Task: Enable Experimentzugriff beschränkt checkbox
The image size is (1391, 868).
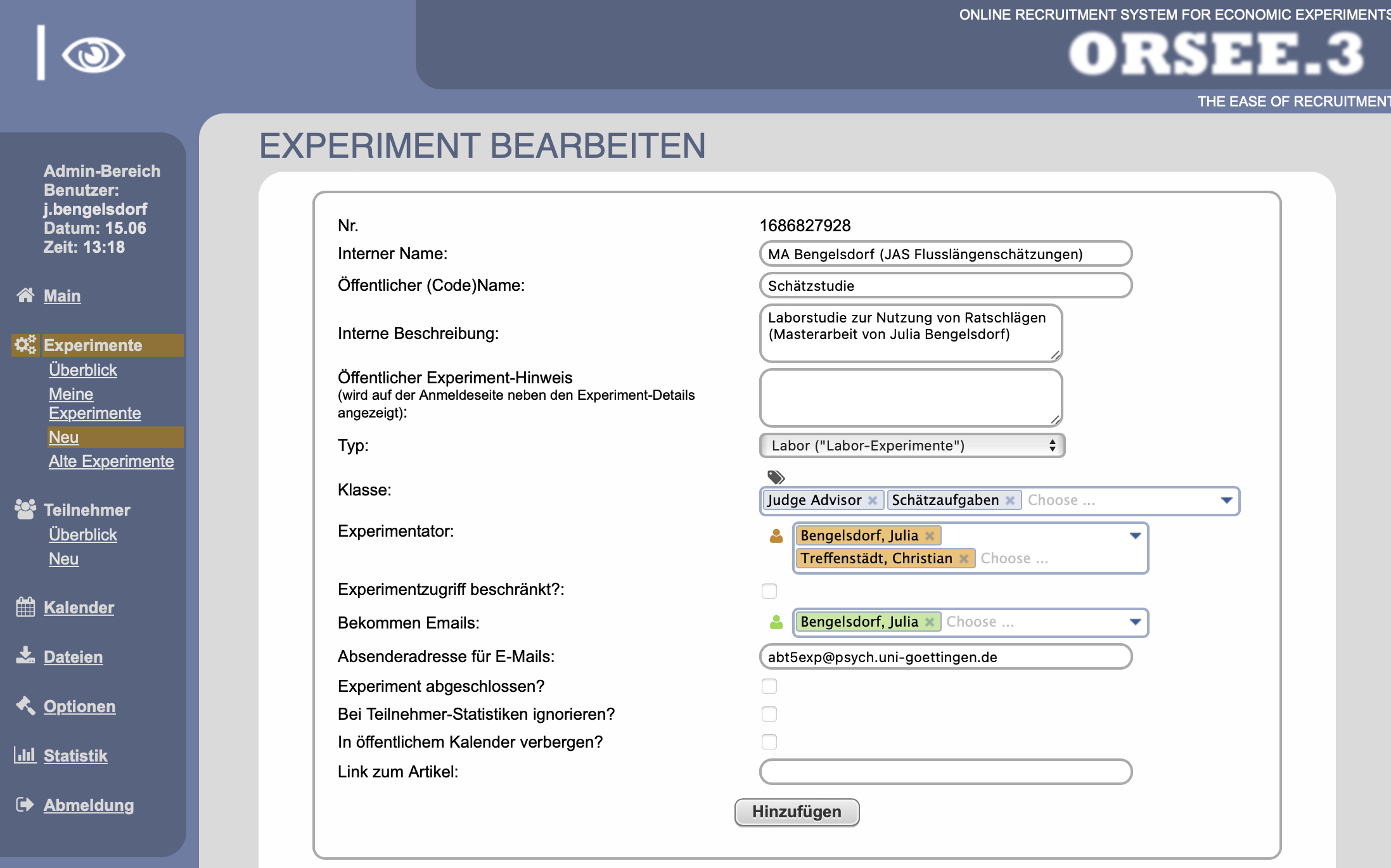Action: click(x=769, y=591)
